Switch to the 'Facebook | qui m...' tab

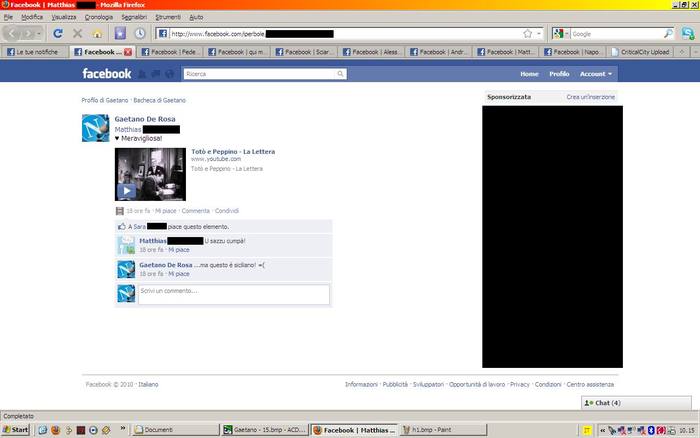pyautogui.click(x=237, y=52)
